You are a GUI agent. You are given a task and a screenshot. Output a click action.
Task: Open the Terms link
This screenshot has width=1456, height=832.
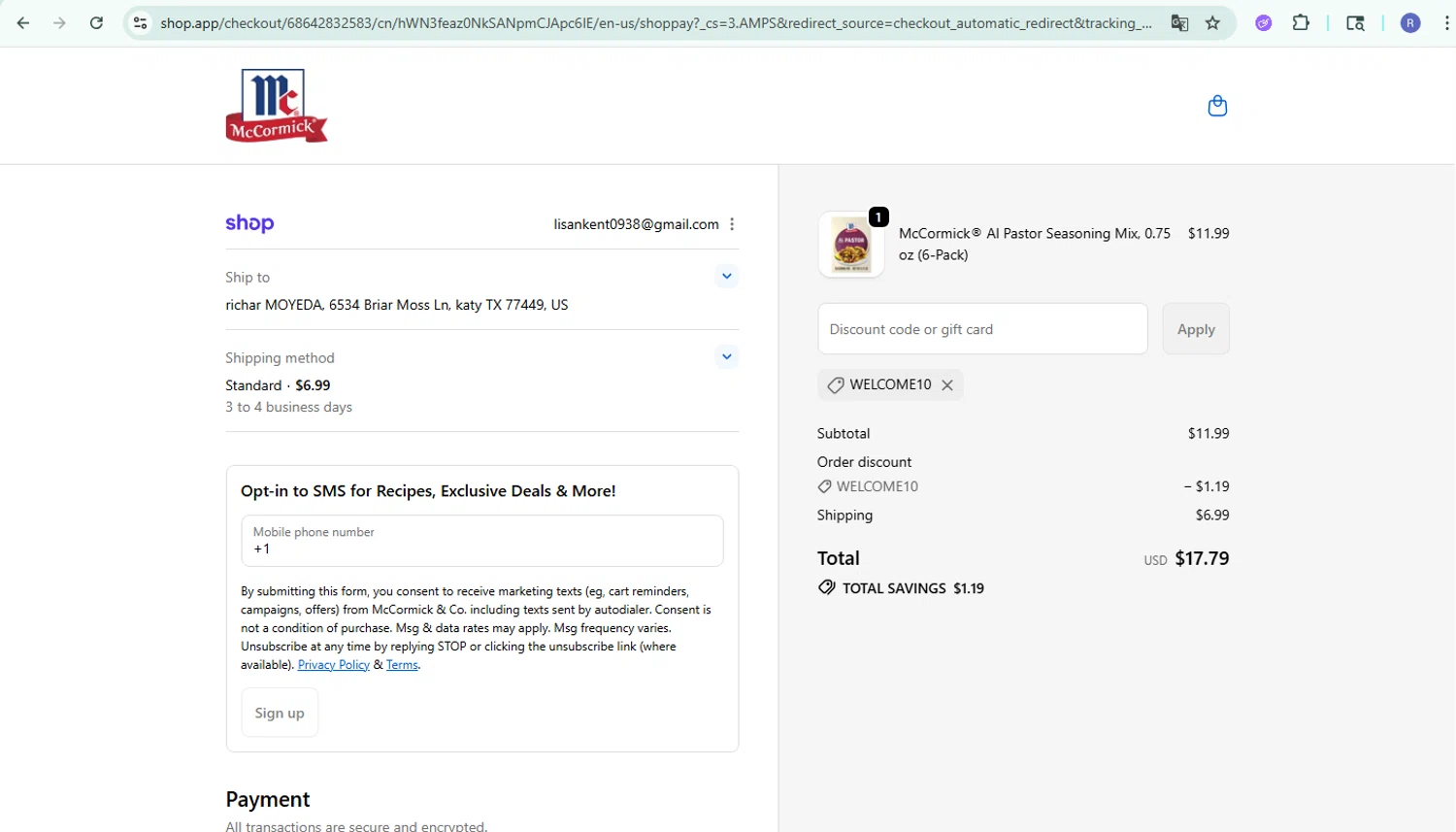coord(402,665)
